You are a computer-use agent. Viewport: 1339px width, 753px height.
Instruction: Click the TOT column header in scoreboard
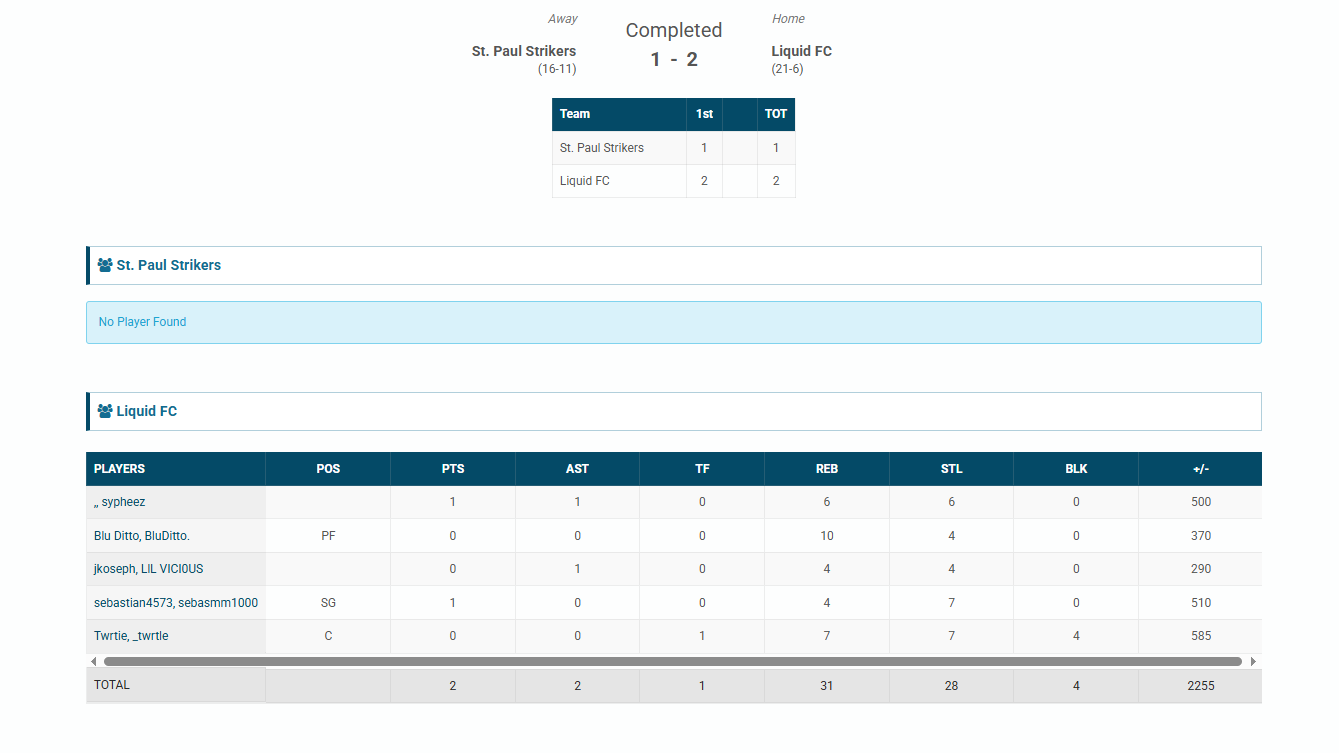point(776,114)
